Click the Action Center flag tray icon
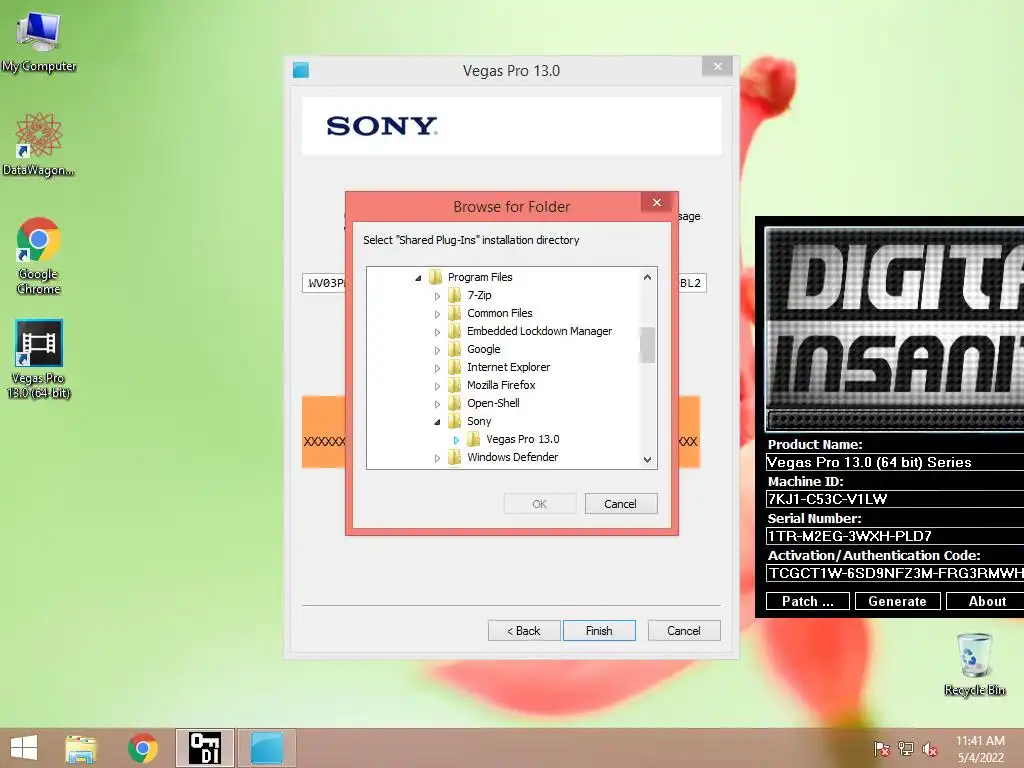Image resolution: width=1024 pixels, height=768 pixels. (x=882, y=749)
